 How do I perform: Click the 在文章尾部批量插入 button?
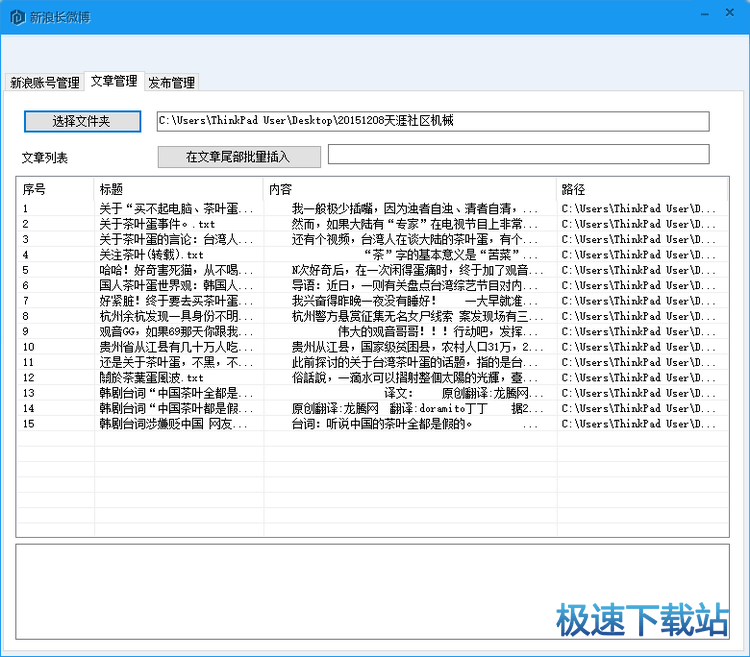coord(239,157)
